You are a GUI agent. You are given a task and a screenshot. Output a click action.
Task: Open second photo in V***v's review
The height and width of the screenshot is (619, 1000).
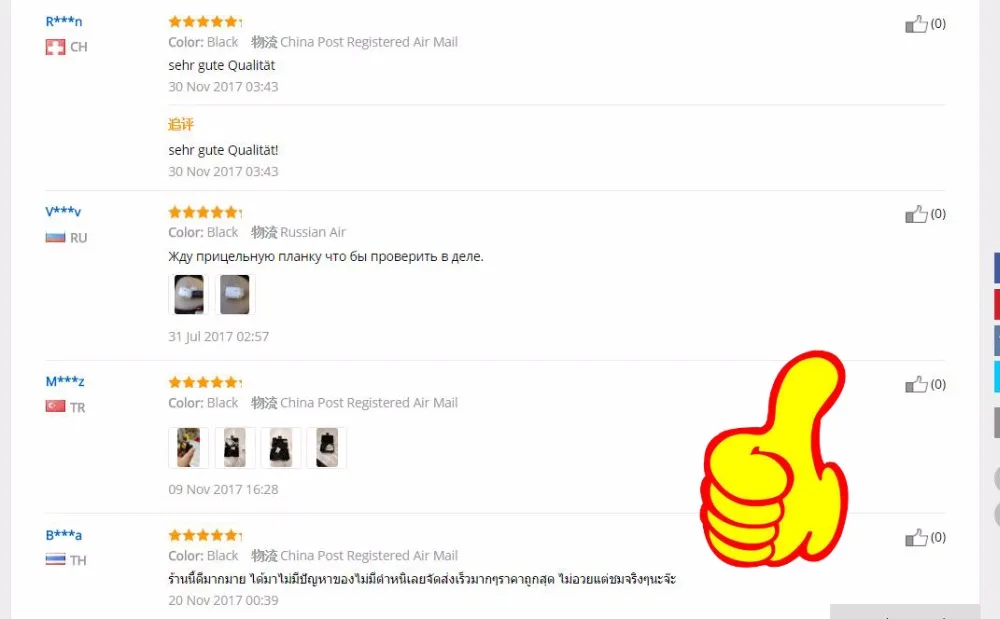coord(235,295)
